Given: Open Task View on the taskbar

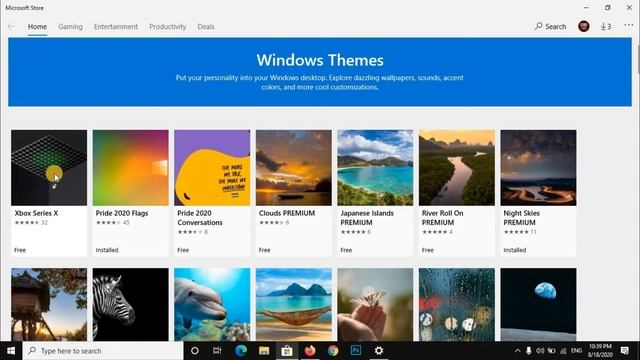Looking at the screenshot, I should click(217, 351).
